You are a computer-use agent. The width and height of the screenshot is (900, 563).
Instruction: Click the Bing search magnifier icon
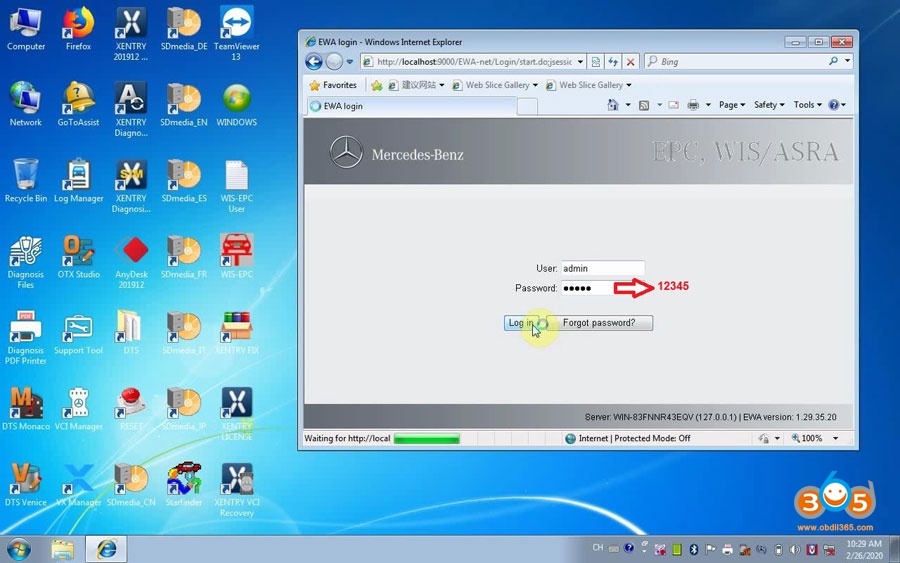click(833, 61)
